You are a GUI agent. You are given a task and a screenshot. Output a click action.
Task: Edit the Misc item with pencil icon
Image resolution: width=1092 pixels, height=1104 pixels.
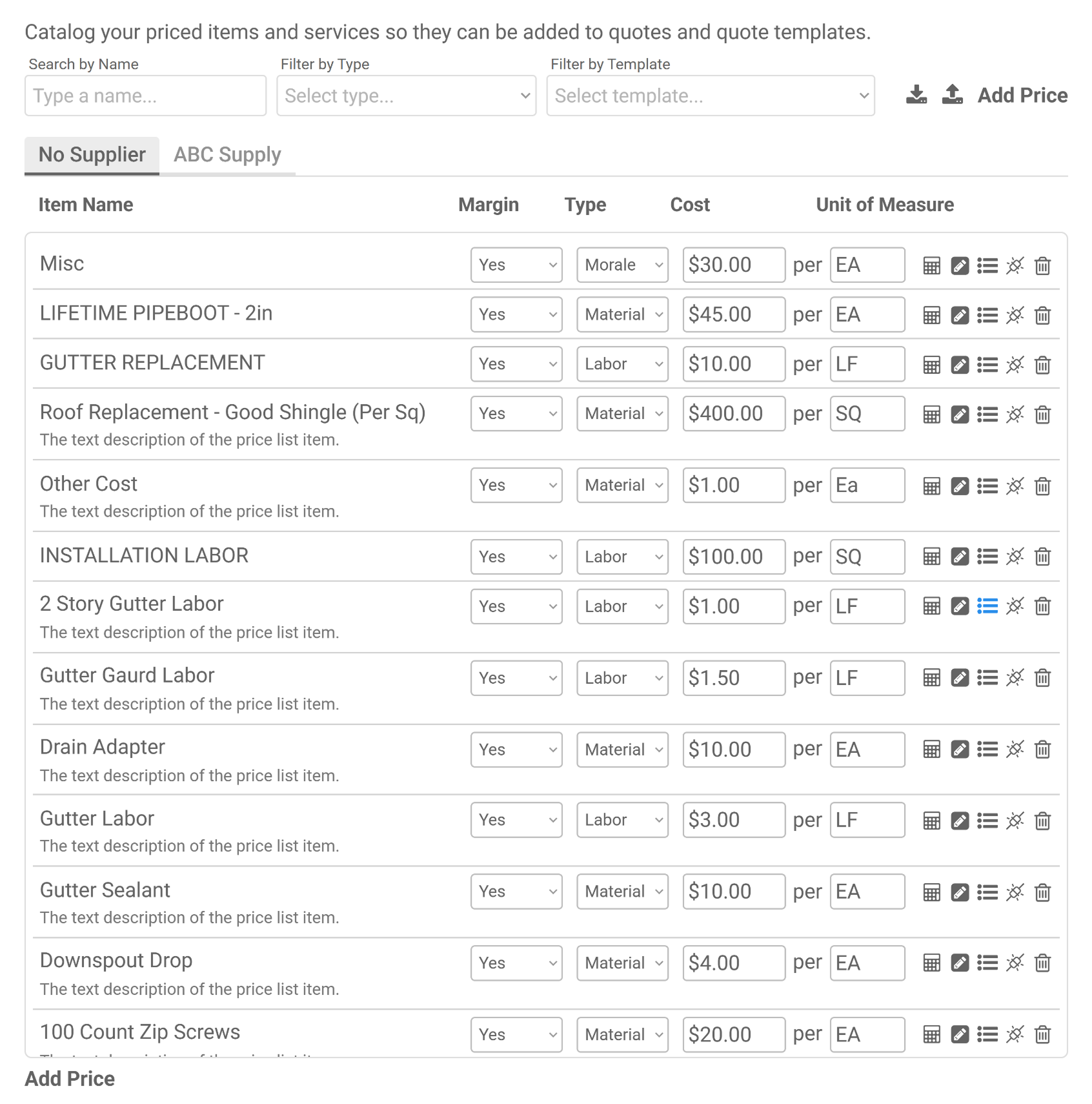coord(960,265)
